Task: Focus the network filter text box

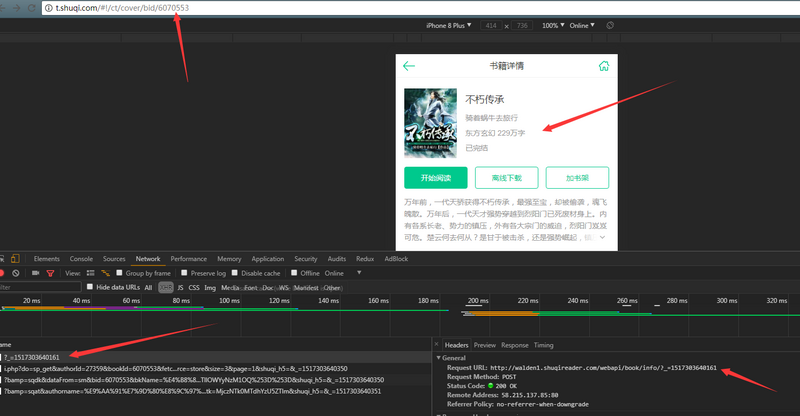Action: pyautogui.click(x=40, y=287)
